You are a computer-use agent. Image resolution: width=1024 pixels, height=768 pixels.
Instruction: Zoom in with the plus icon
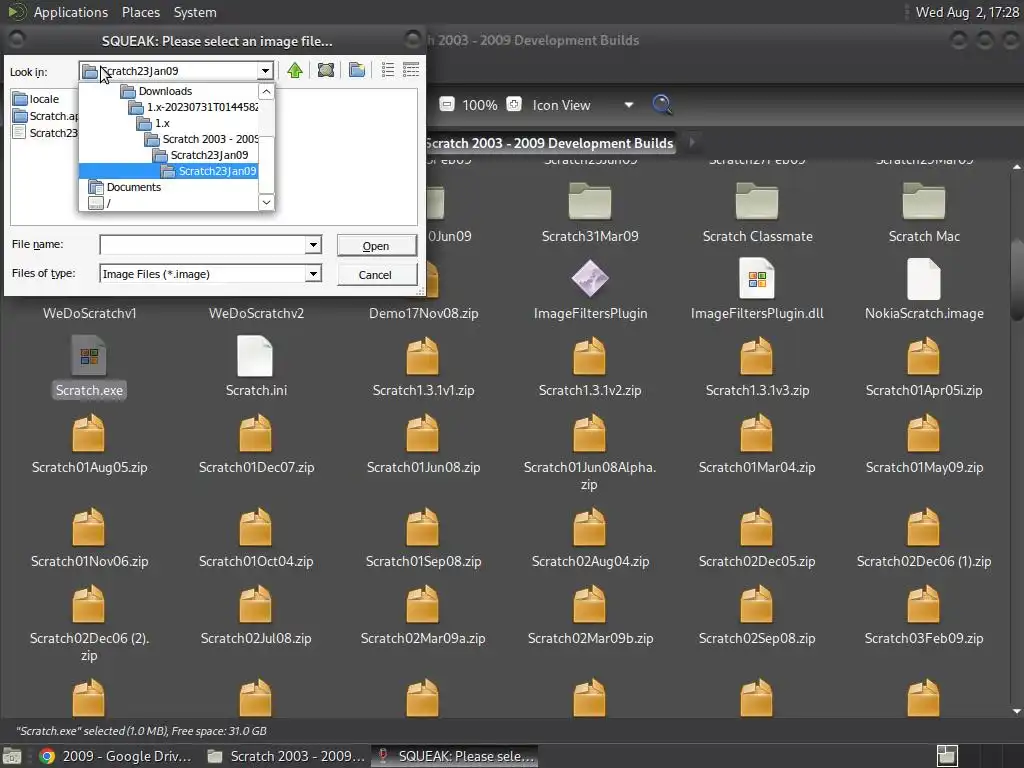coord(514,104)
